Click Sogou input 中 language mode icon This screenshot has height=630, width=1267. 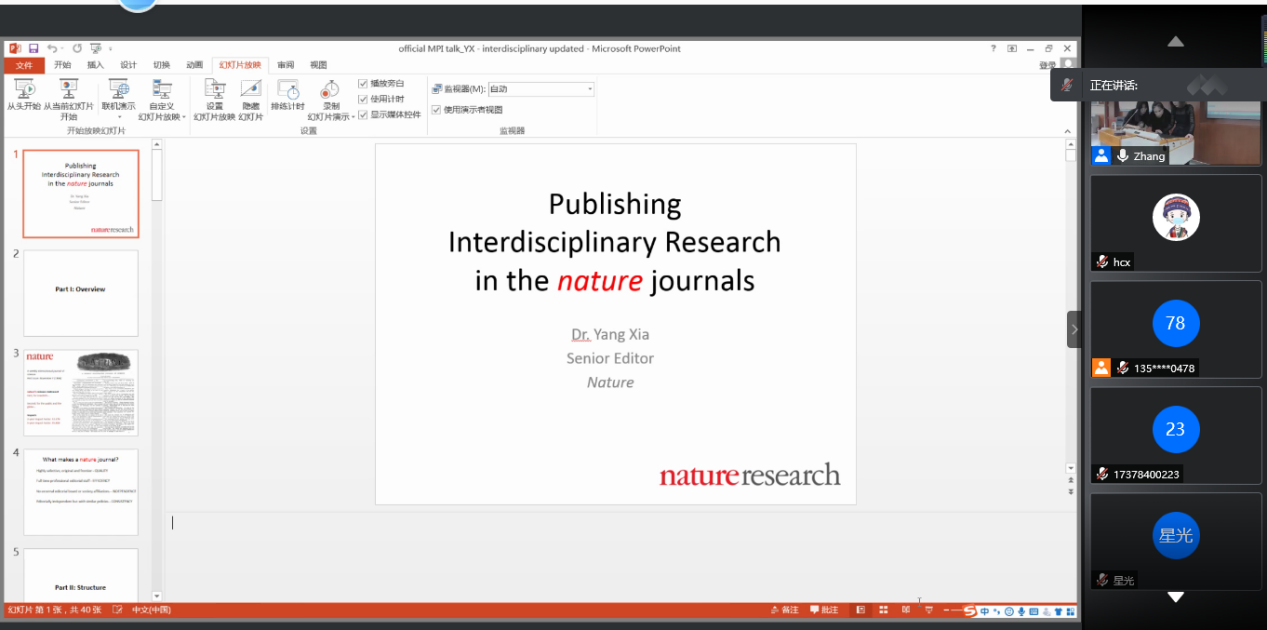(x=984, y=611)
